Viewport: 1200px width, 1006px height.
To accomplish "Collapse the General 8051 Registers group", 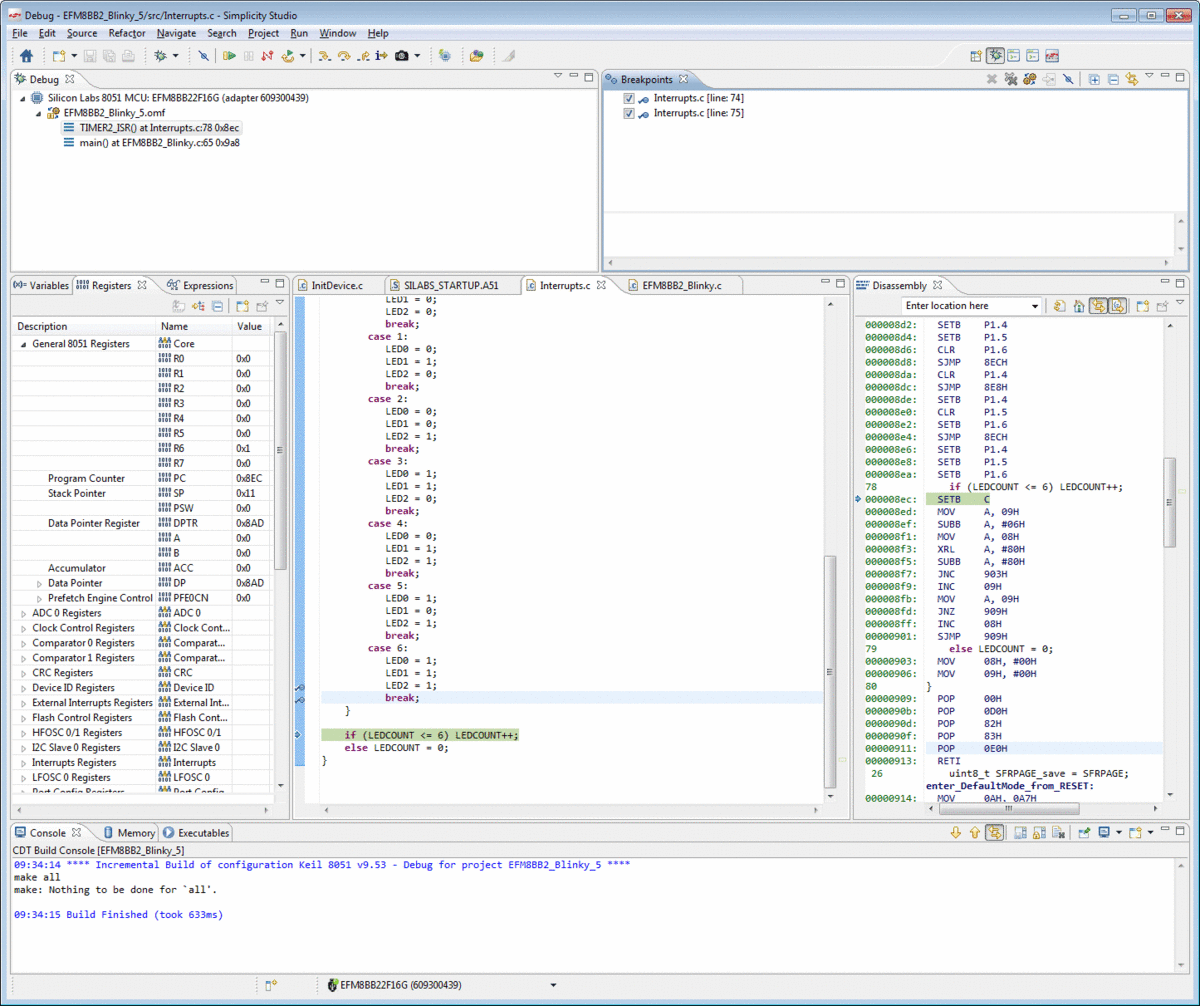I will pos(23,344).
